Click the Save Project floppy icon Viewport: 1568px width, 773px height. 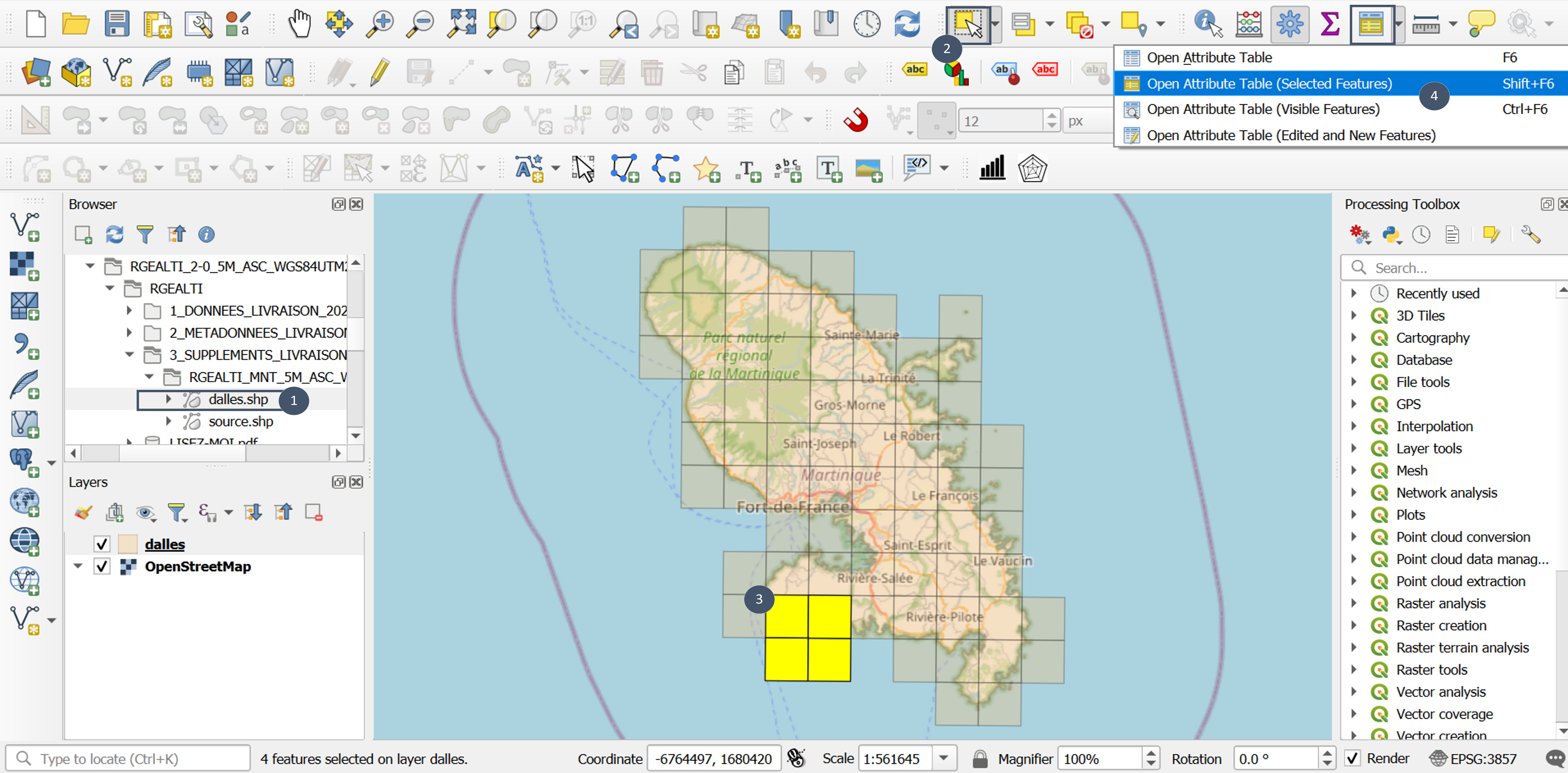click(x=116, y=24)
